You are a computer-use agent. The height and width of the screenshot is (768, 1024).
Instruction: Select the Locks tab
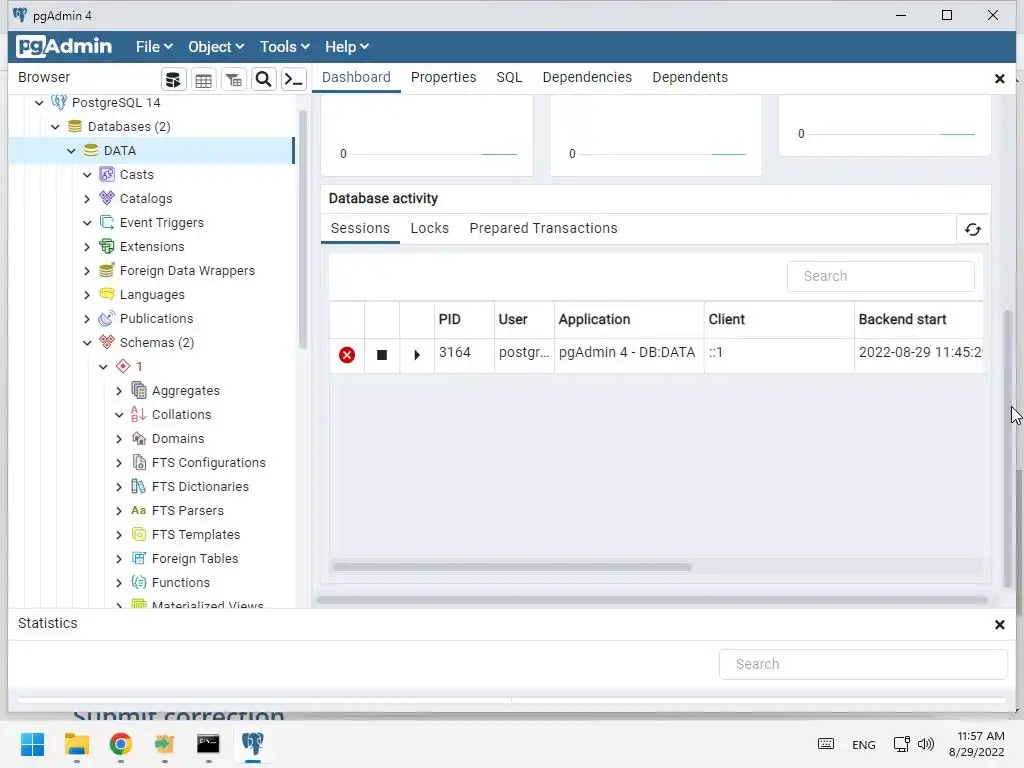429,228
